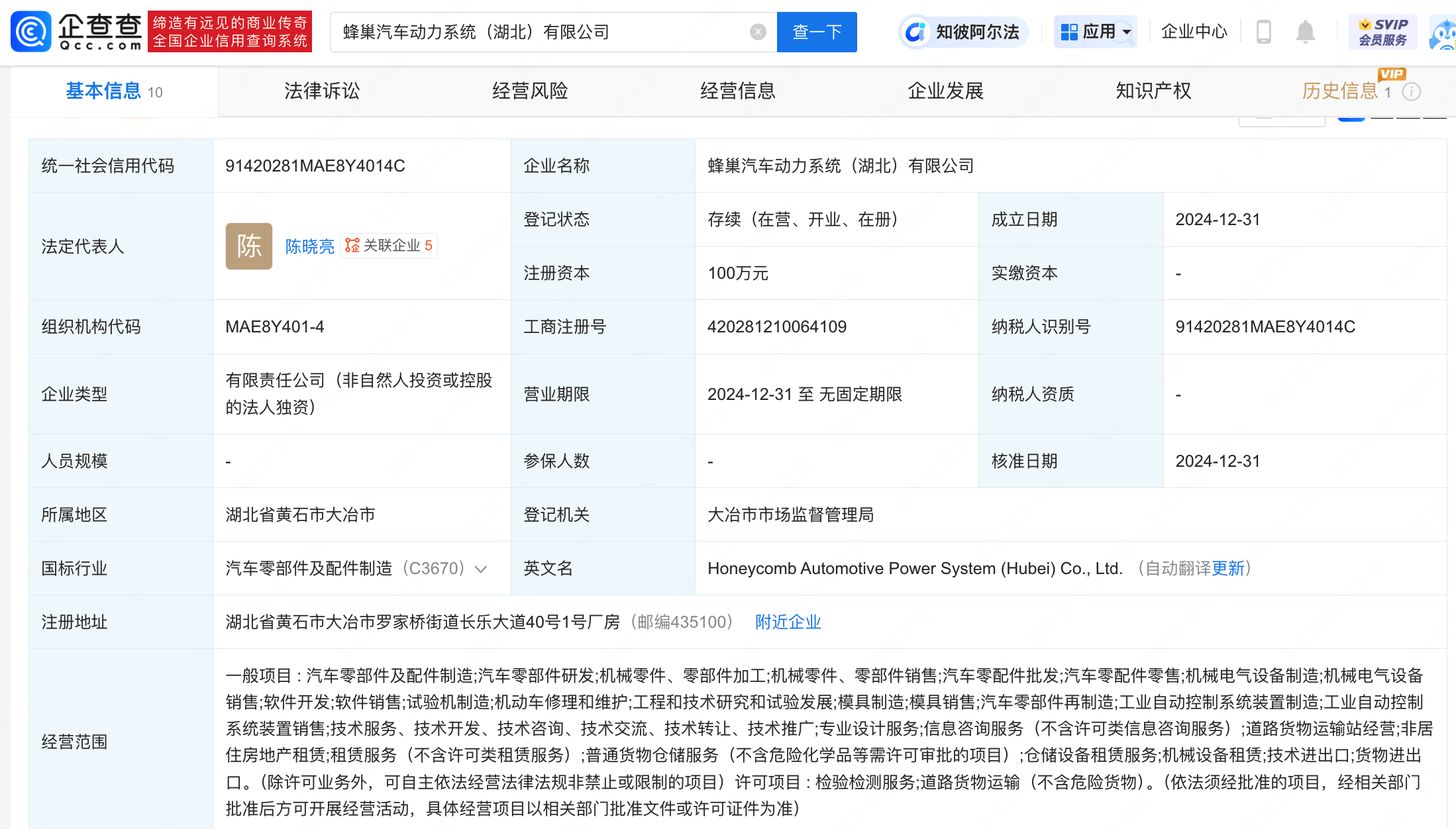Click the postal code 邮编435100 text

[x=682, y=622]
